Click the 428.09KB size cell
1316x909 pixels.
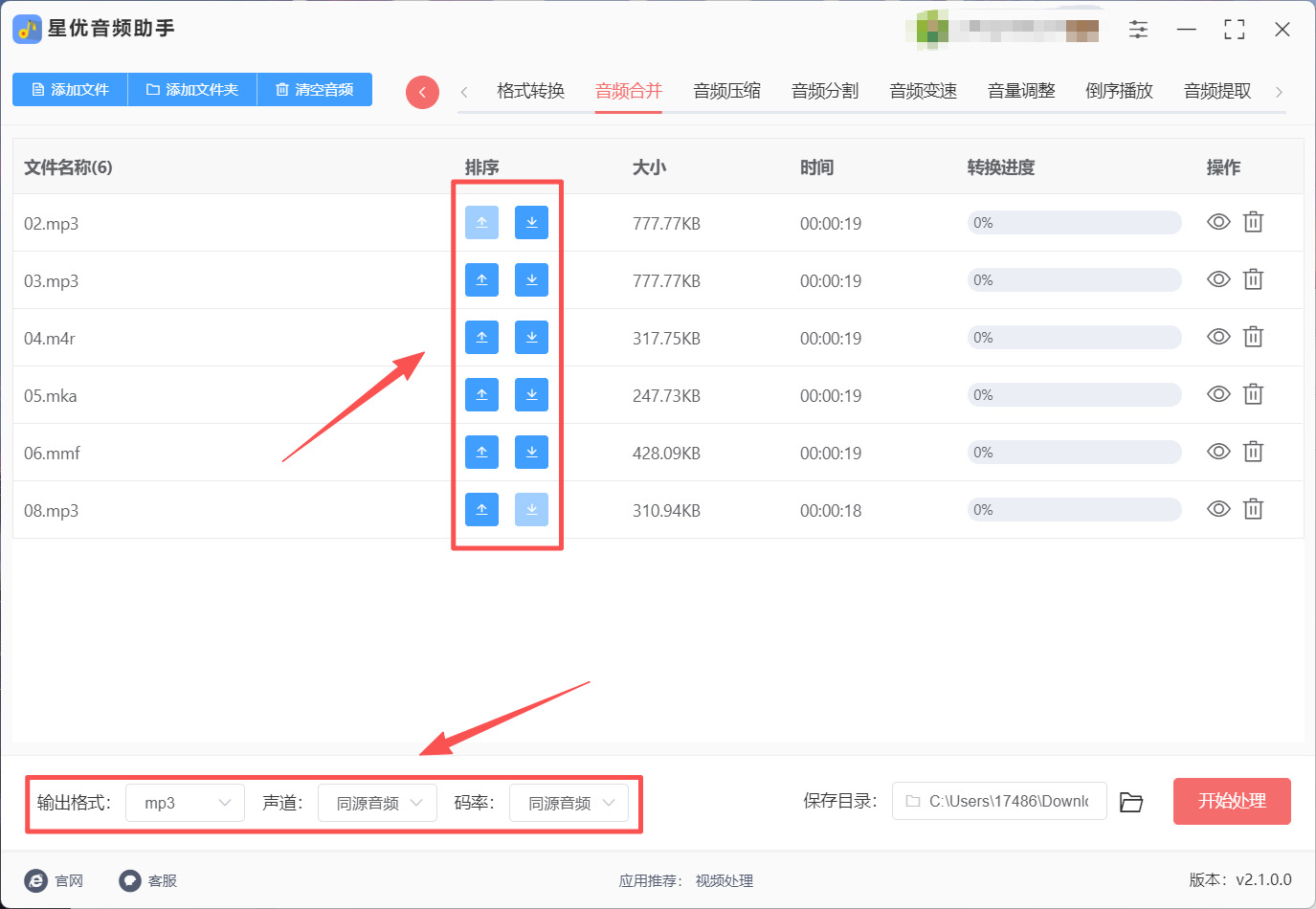[x=666, y=453]
